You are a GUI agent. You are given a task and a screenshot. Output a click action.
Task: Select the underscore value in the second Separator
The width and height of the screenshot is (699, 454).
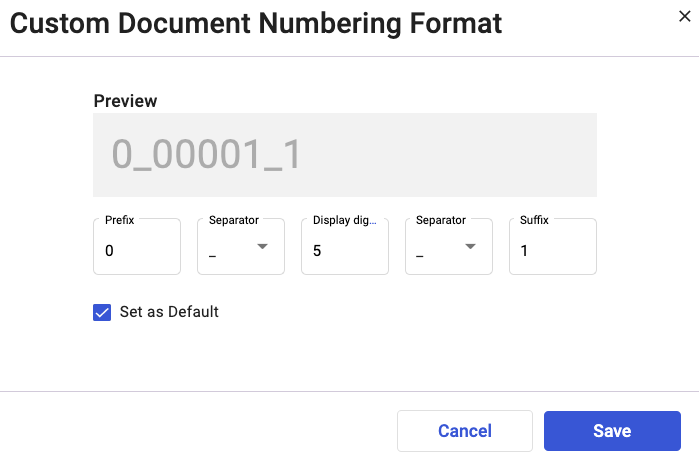point(420,256)
